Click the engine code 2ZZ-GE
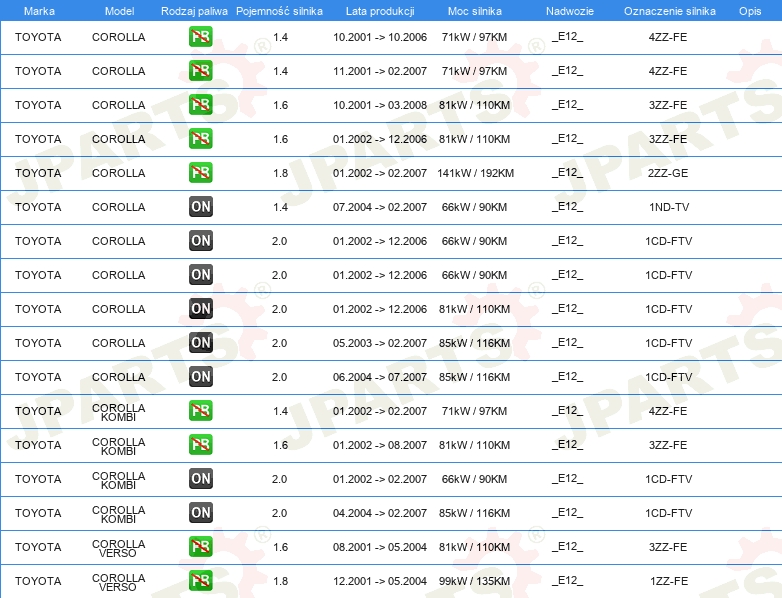 pos(668,173)
